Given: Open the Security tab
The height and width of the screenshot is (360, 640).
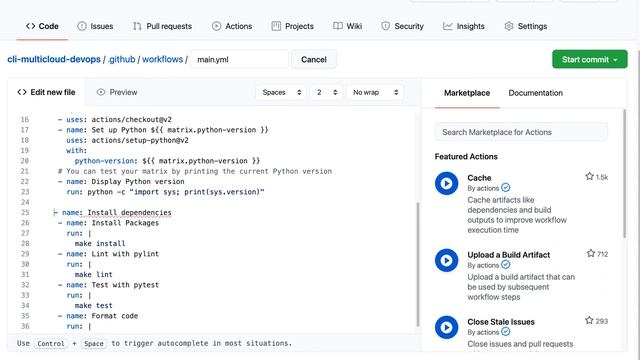Looking at the screenshot, I should click(402, 26).
